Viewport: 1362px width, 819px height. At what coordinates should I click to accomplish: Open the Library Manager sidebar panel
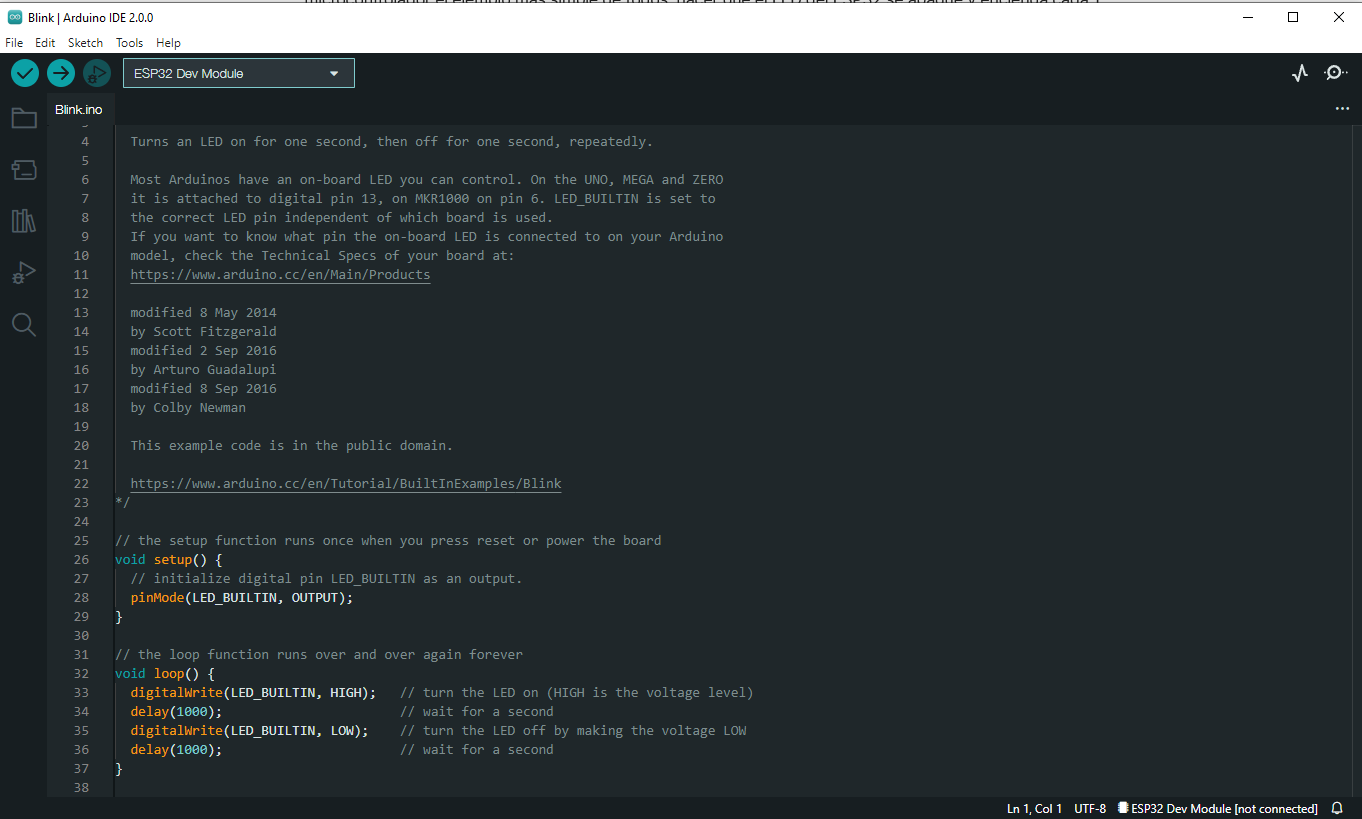[x=24, y=221]
